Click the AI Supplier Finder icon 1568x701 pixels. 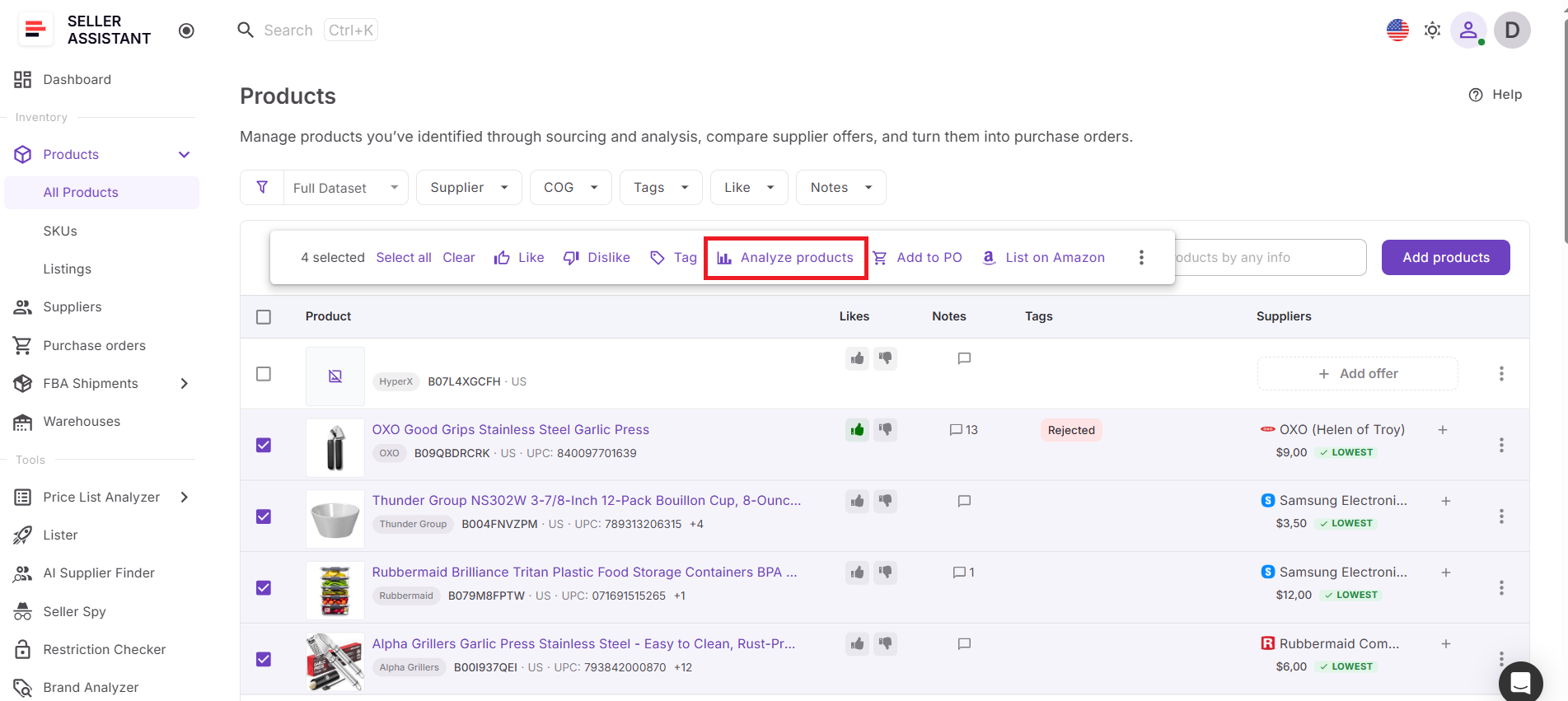pyautogui.click(x=22, y=574)
